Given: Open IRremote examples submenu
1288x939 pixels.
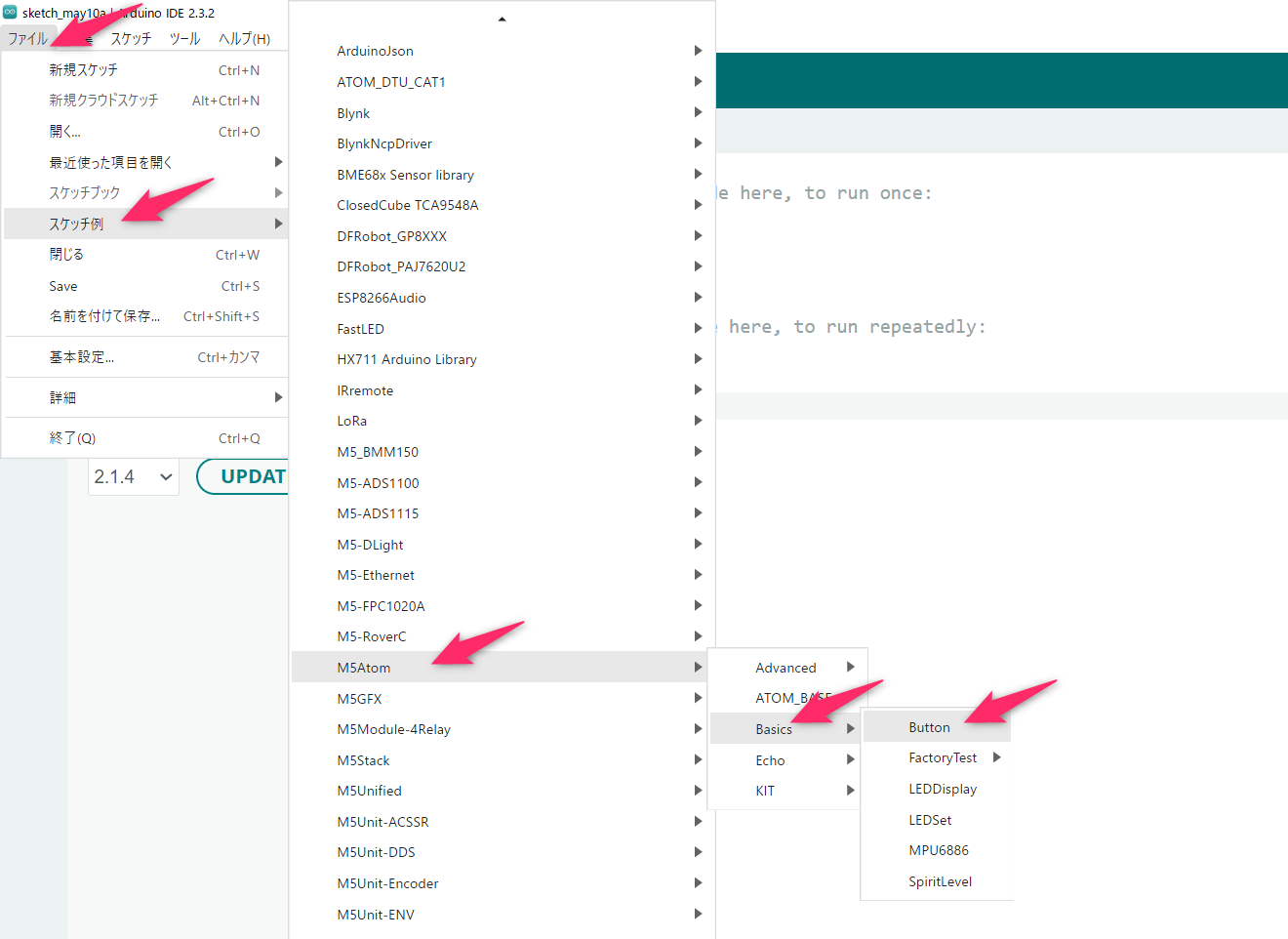Looking at the screenshot, I should coord(502,390).
